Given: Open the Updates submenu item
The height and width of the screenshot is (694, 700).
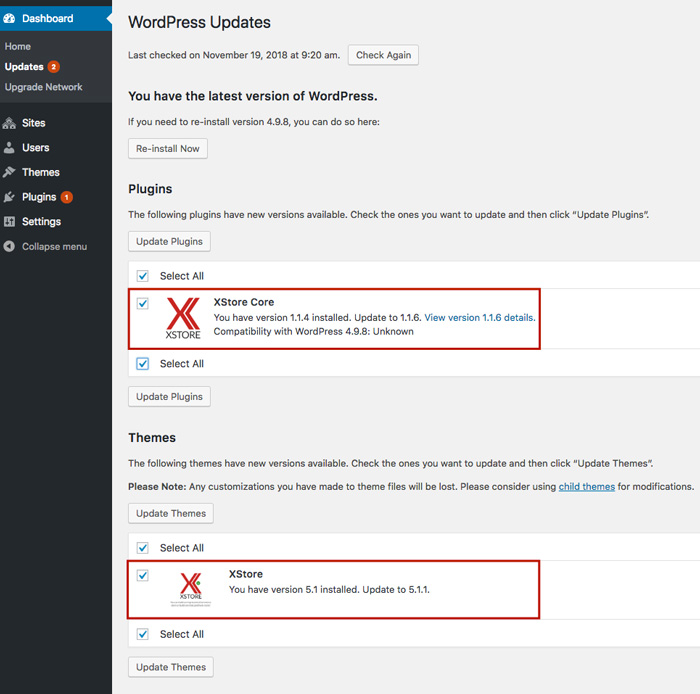Looking at the screenshot, I should click(24, 67).
